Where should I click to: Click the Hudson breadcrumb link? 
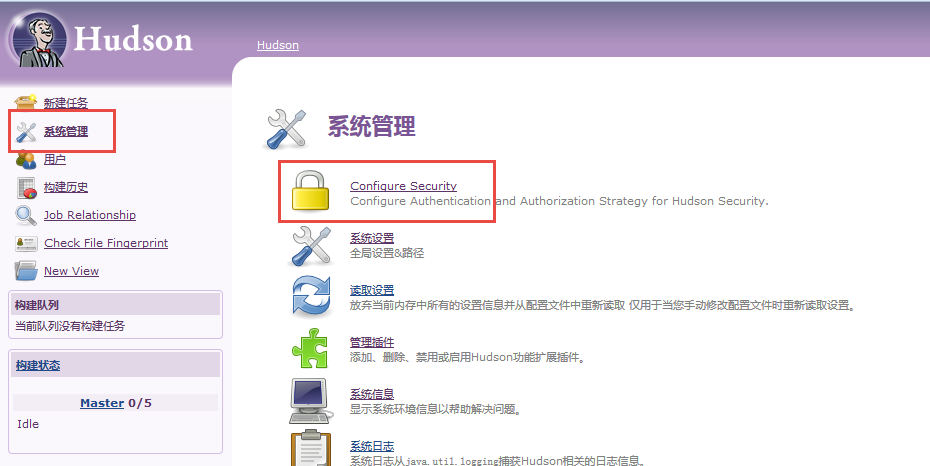pyautogui.click(x=278, y=45)
